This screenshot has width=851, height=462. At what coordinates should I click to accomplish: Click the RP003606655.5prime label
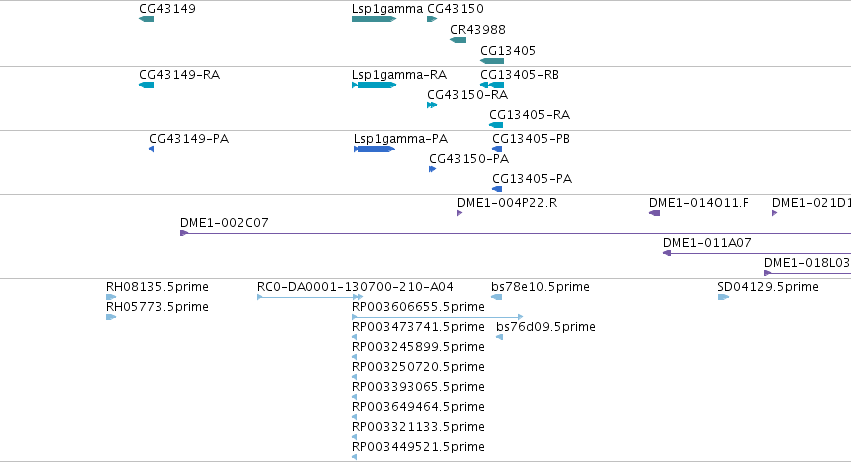click(x=418, y=307)
